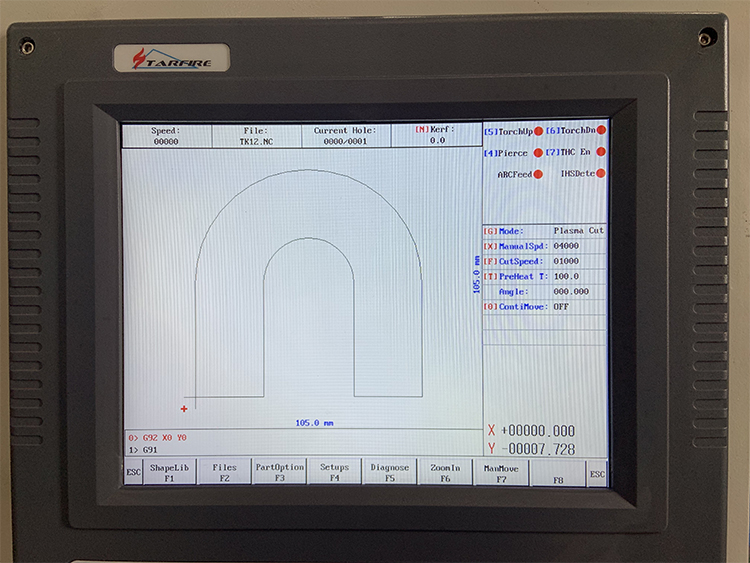Click the ARCFeed status indicator
Viewport: 750px width, 563px height.
pos(538,174)
